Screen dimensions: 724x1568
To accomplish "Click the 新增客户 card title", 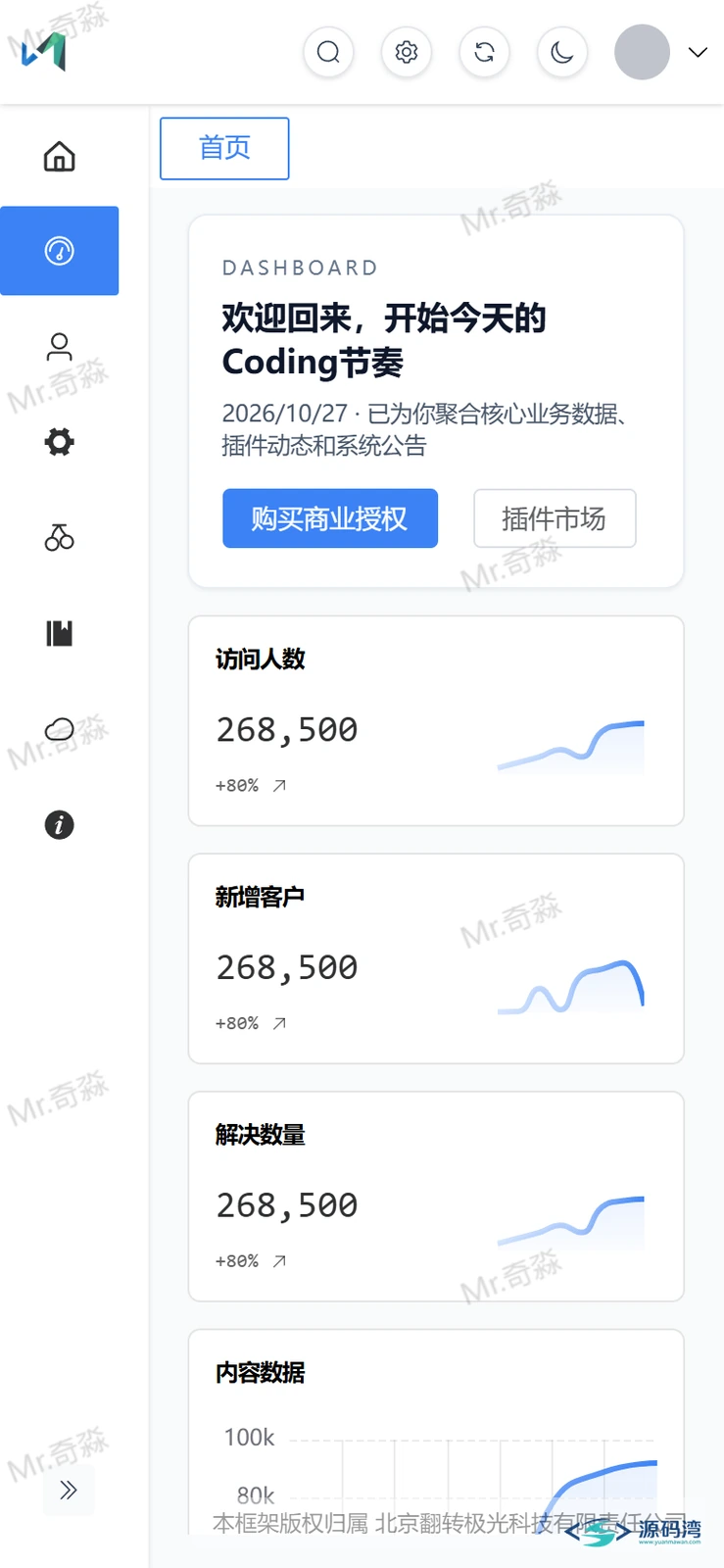I will [x=261, y=898].
